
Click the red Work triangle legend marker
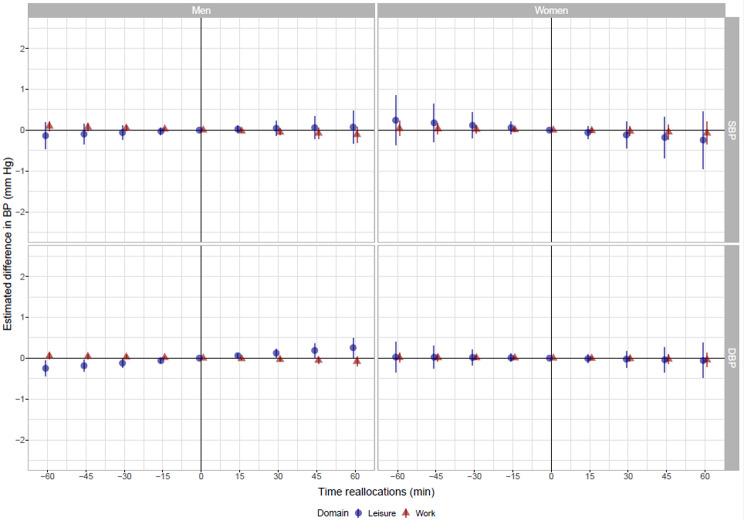[406, 513]
